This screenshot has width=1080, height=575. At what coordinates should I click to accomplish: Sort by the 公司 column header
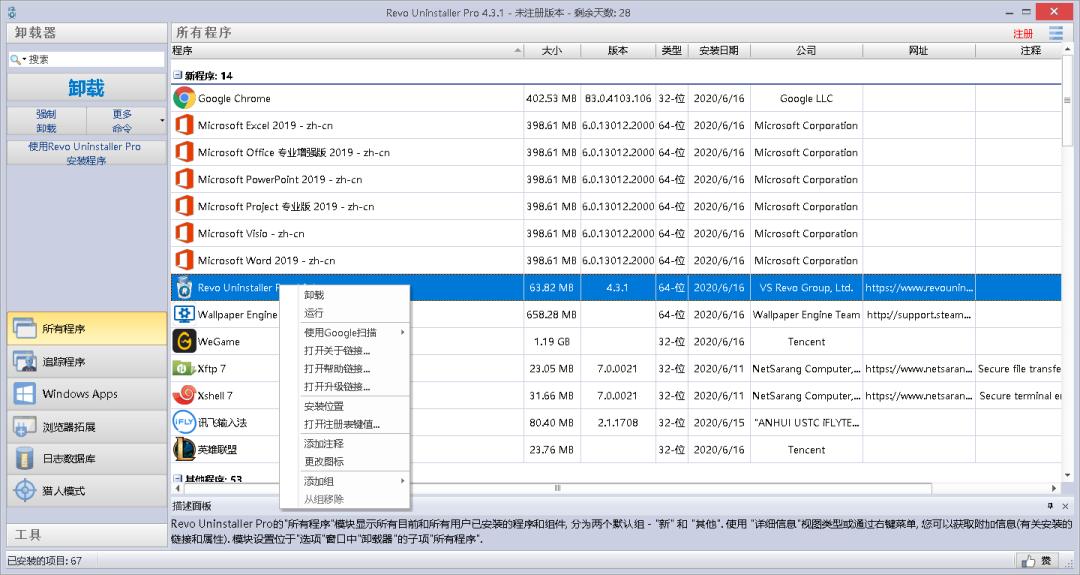tap(806, 50)
